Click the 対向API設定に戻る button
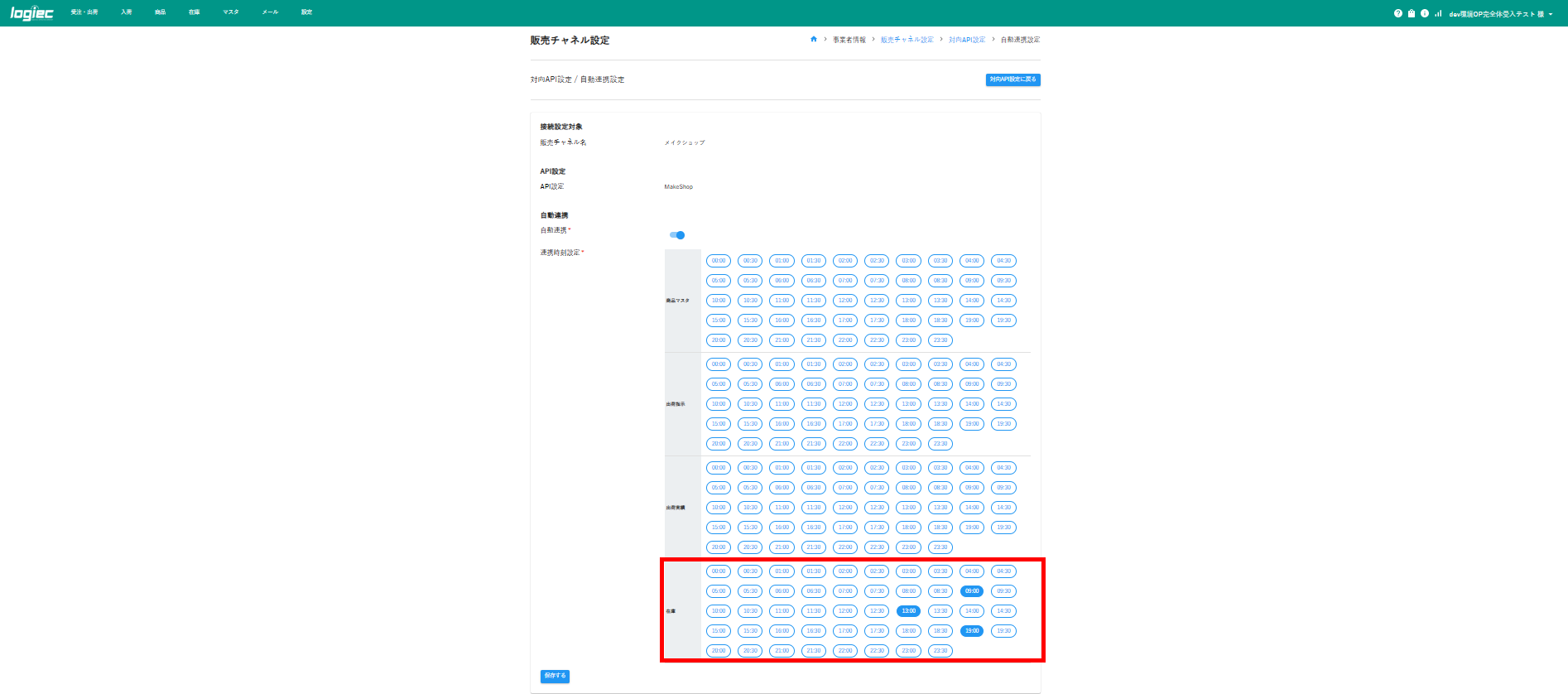Viewport: 1568px width, 694px height. tap(1012, 80)
